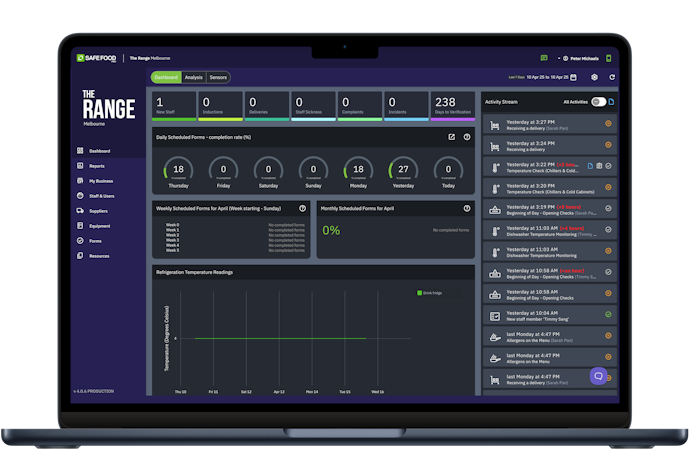This screenshot has height=450, width=690.
Task: Open blue document icon on 3:22 PM Temperature Check
Action: [x=590, y=166]
